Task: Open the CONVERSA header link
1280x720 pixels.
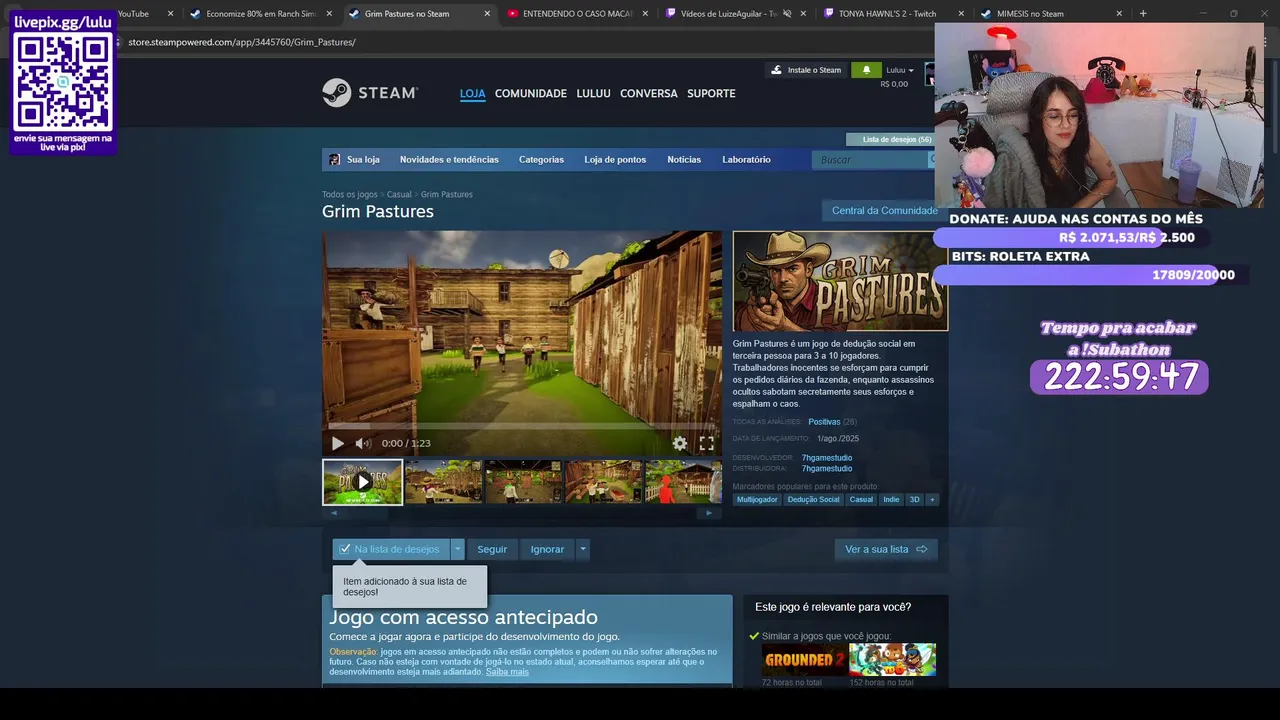Action: (x=649, y=93)
